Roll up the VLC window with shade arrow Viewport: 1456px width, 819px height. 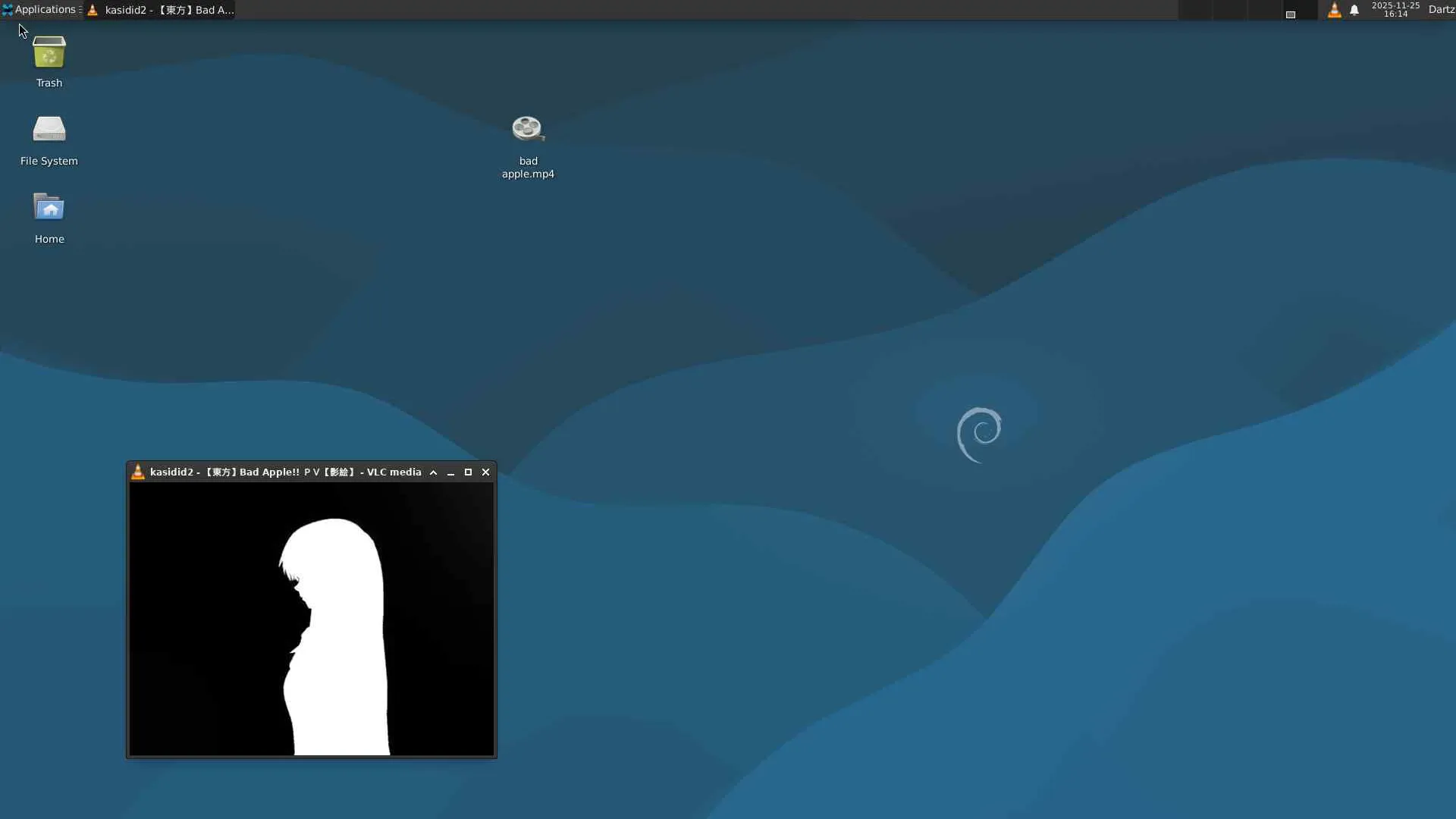[434, 472]
